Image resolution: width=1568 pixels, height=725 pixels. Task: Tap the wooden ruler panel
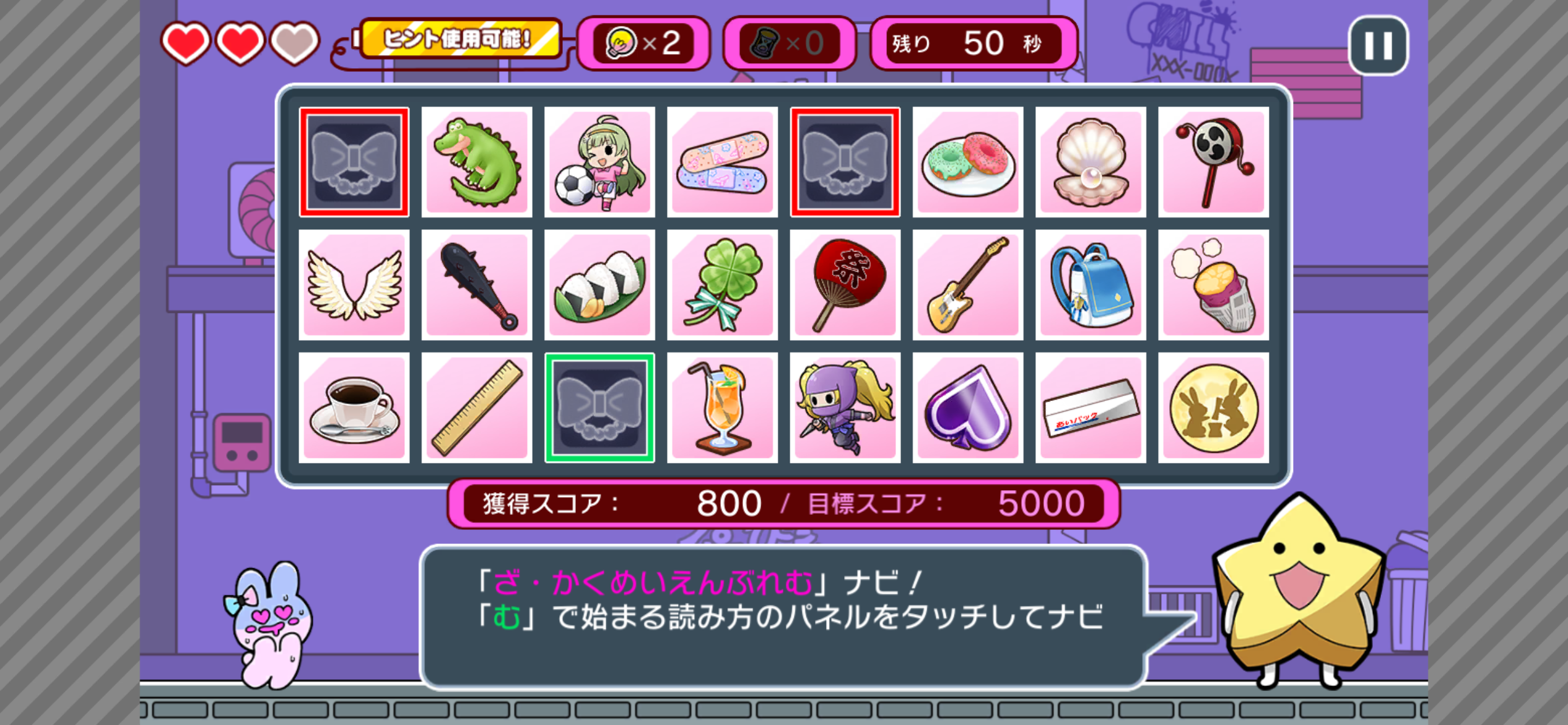click(x=476, y=408)
